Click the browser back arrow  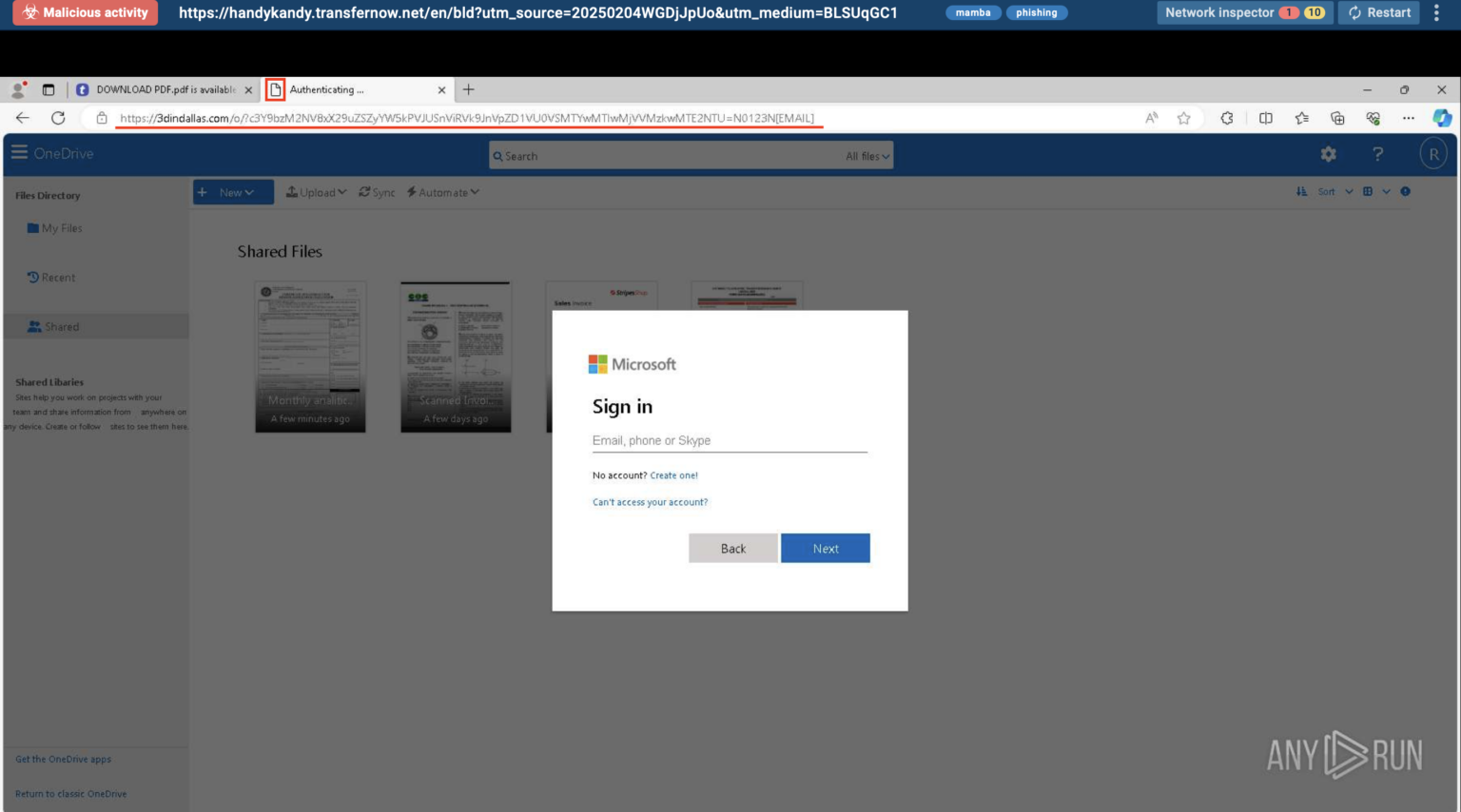[23, 118]
